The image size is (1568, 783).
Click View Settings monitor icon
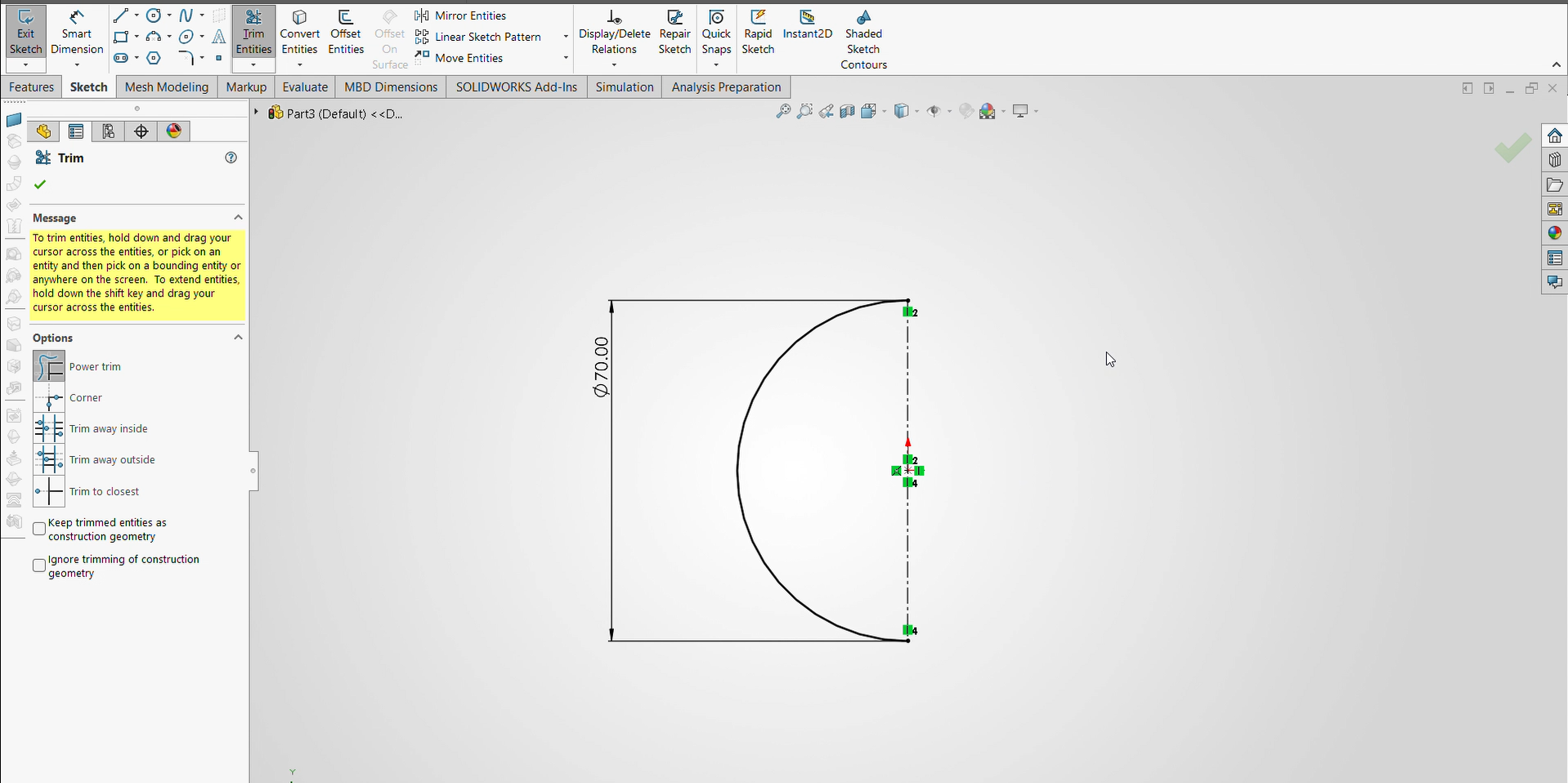click(1020, 111)
